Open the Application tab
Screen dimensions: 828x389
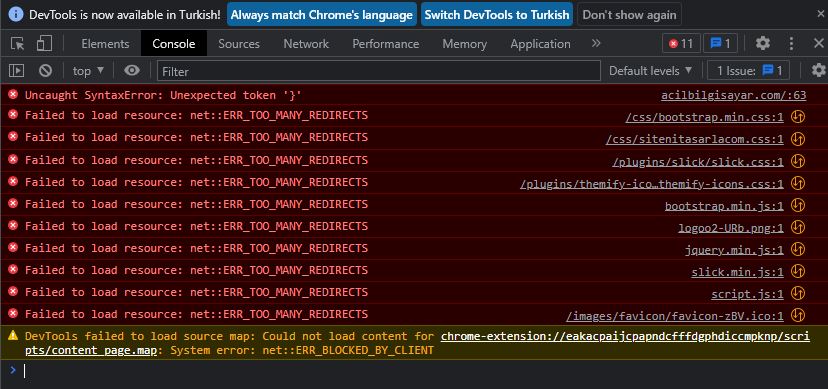coord(540,44)
